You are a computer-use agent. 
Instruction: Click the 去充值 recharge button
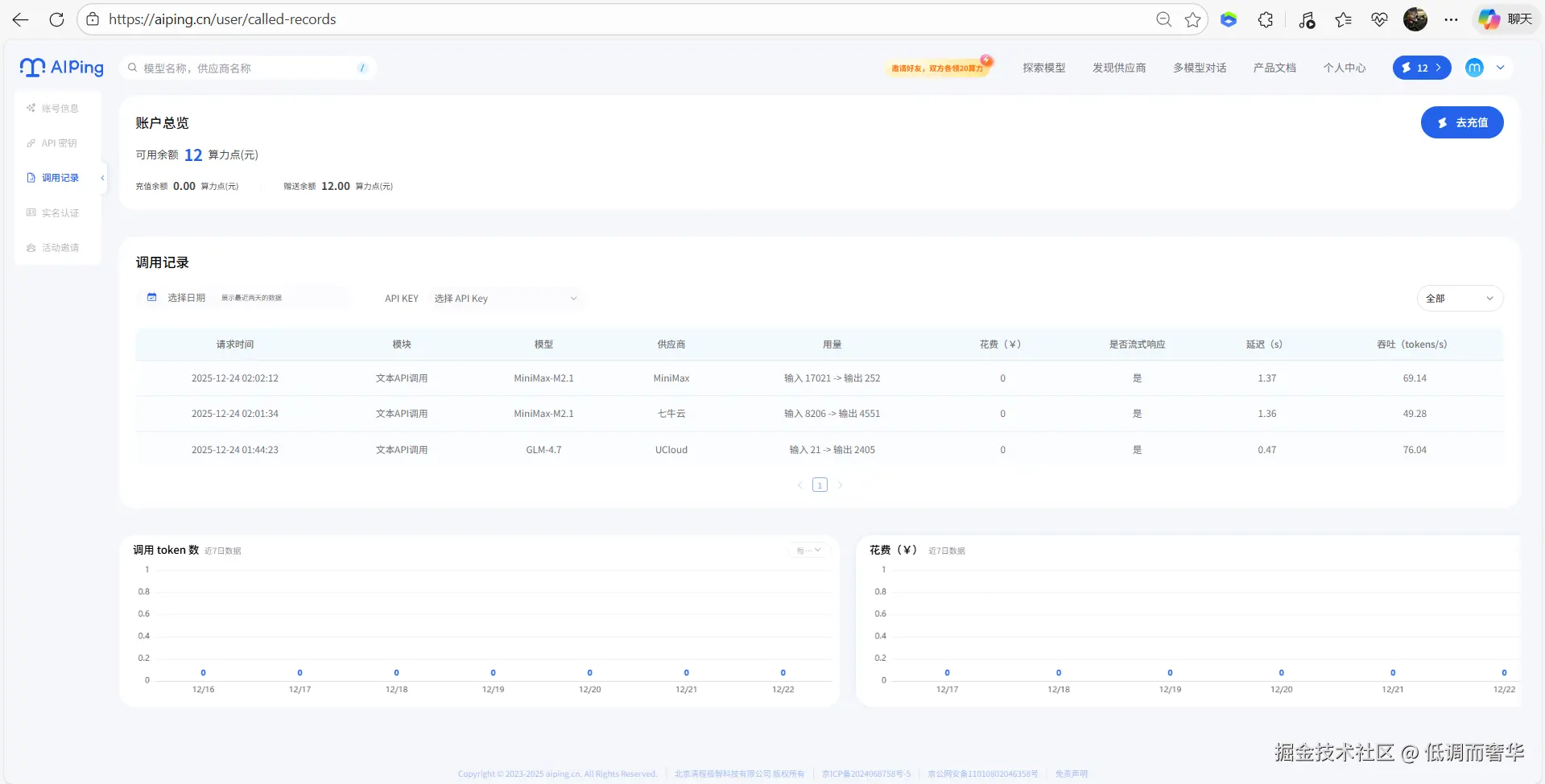[x=1462, y=122]
